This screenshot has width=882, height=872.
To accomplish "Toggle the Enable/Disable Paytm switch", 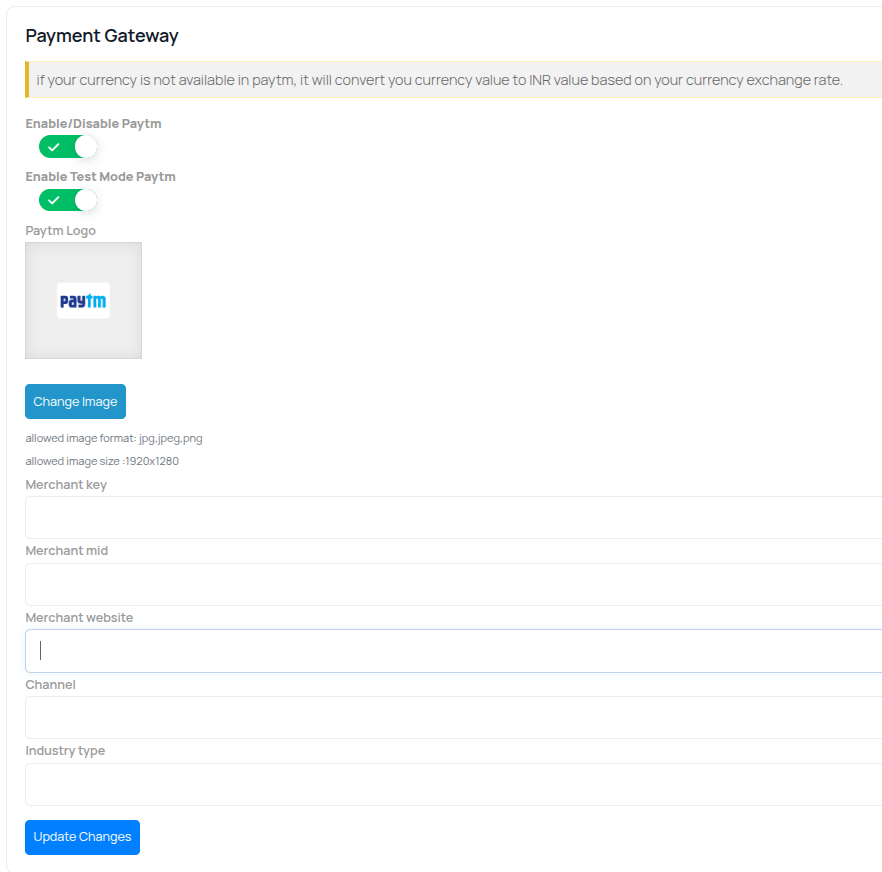I will point(68,147).
